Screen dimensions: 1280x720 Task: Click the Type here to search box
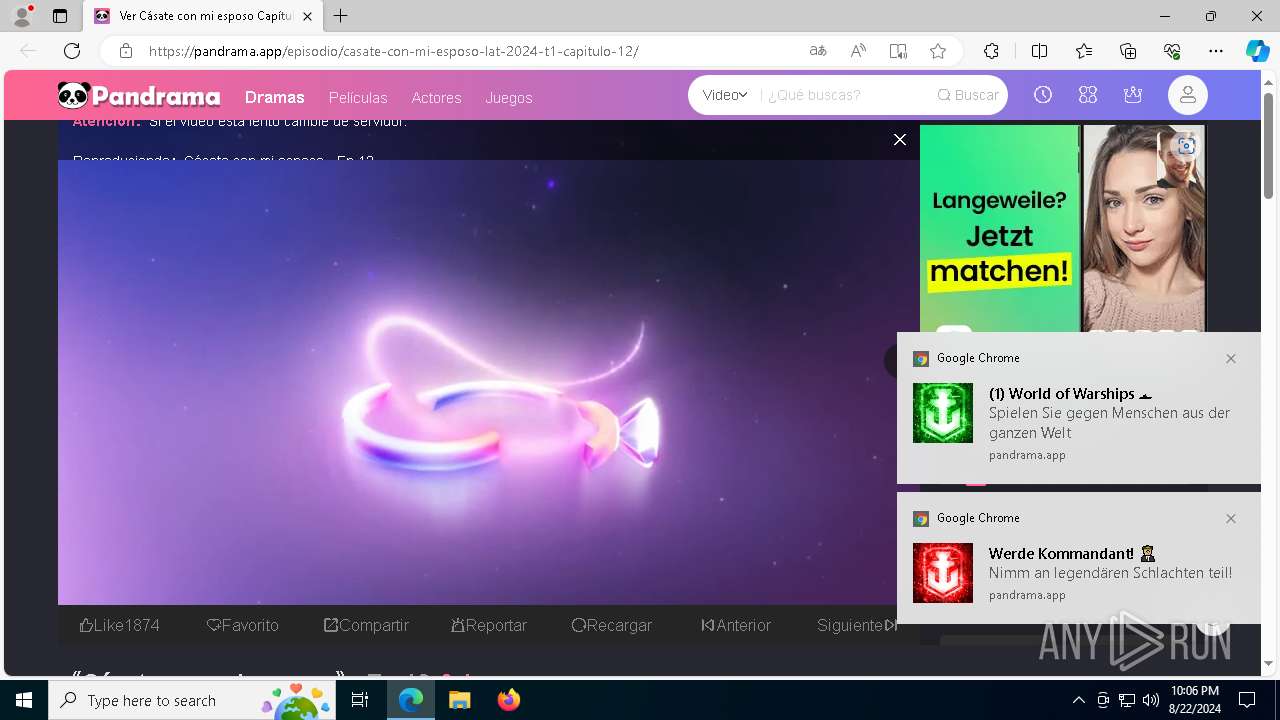click(x=192, y=700)
